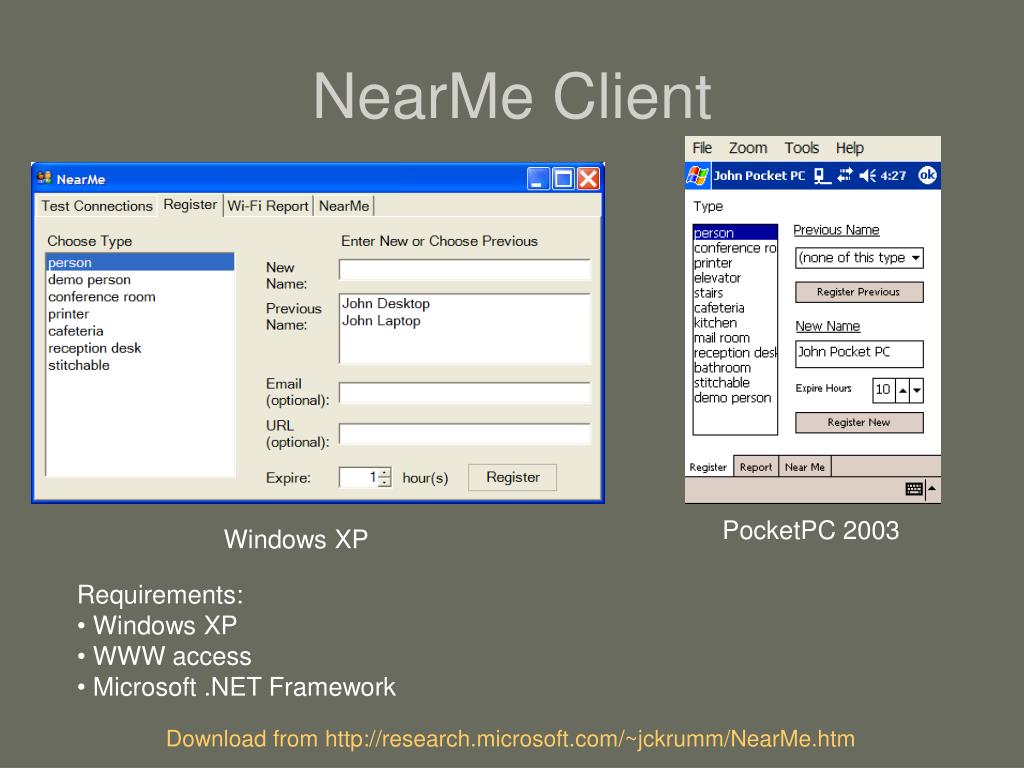The image size is (1024, 768).
Task: Select 'printer' in Choose Type list
Action: (140, 314)
